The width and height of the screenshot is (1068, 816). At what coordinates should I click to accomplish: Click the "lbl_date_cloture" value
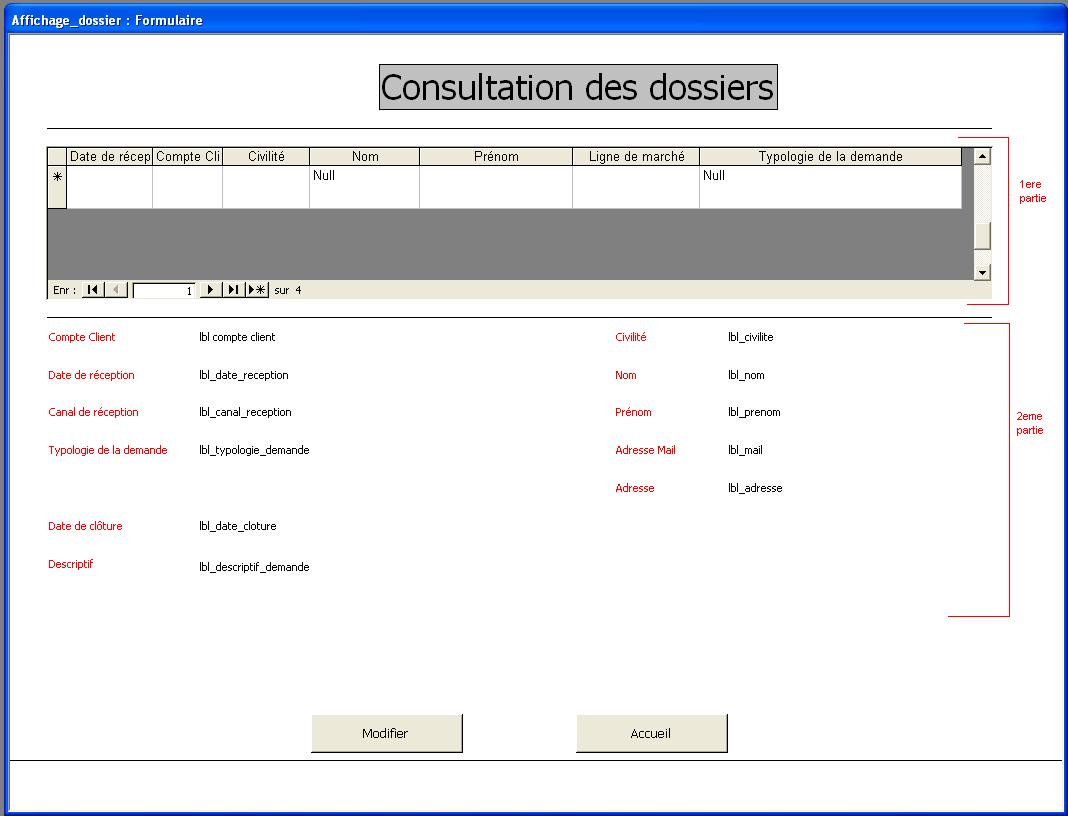pos(238,526)
